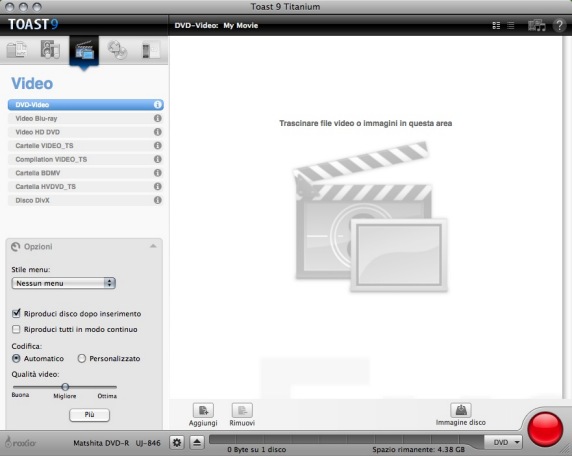Select Cartella BDMV format
The width and height of the screenshot is (572, 456).
point(85,173)
